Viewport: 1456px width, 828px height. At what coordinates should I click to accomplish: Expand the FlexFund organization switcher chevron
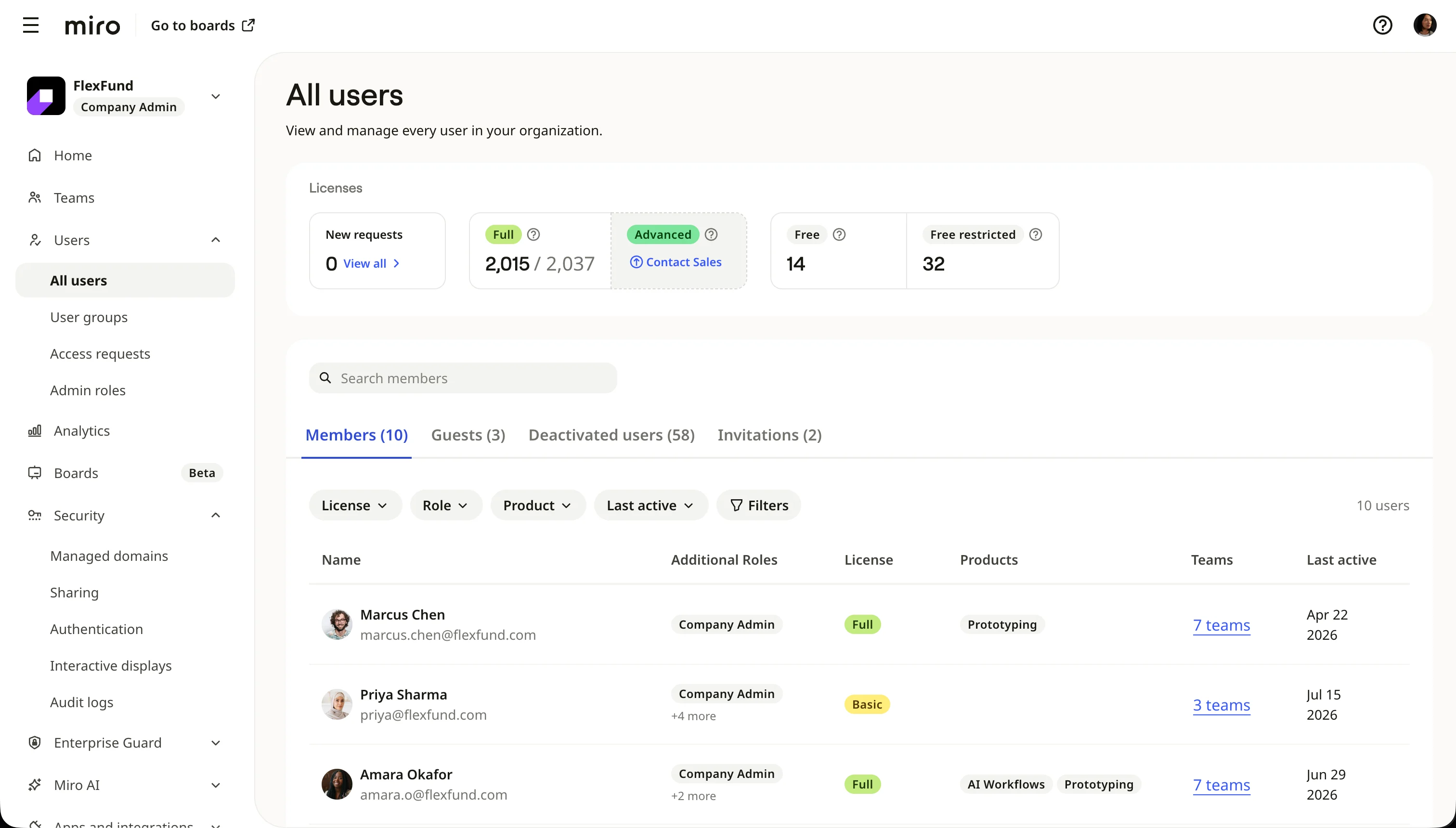(x=216, y=96)
